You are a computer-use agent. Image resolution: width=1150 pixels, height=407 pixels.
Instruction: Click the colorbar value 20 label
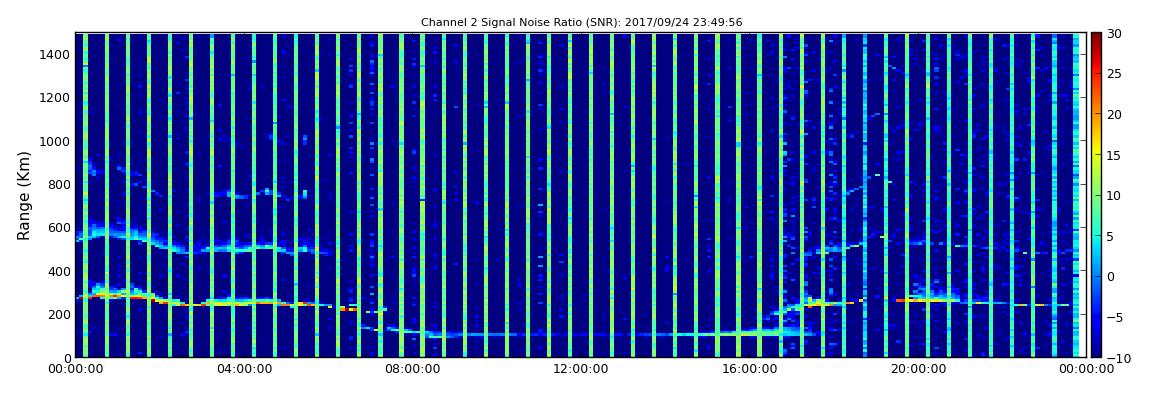click(x=1115, y=114)
